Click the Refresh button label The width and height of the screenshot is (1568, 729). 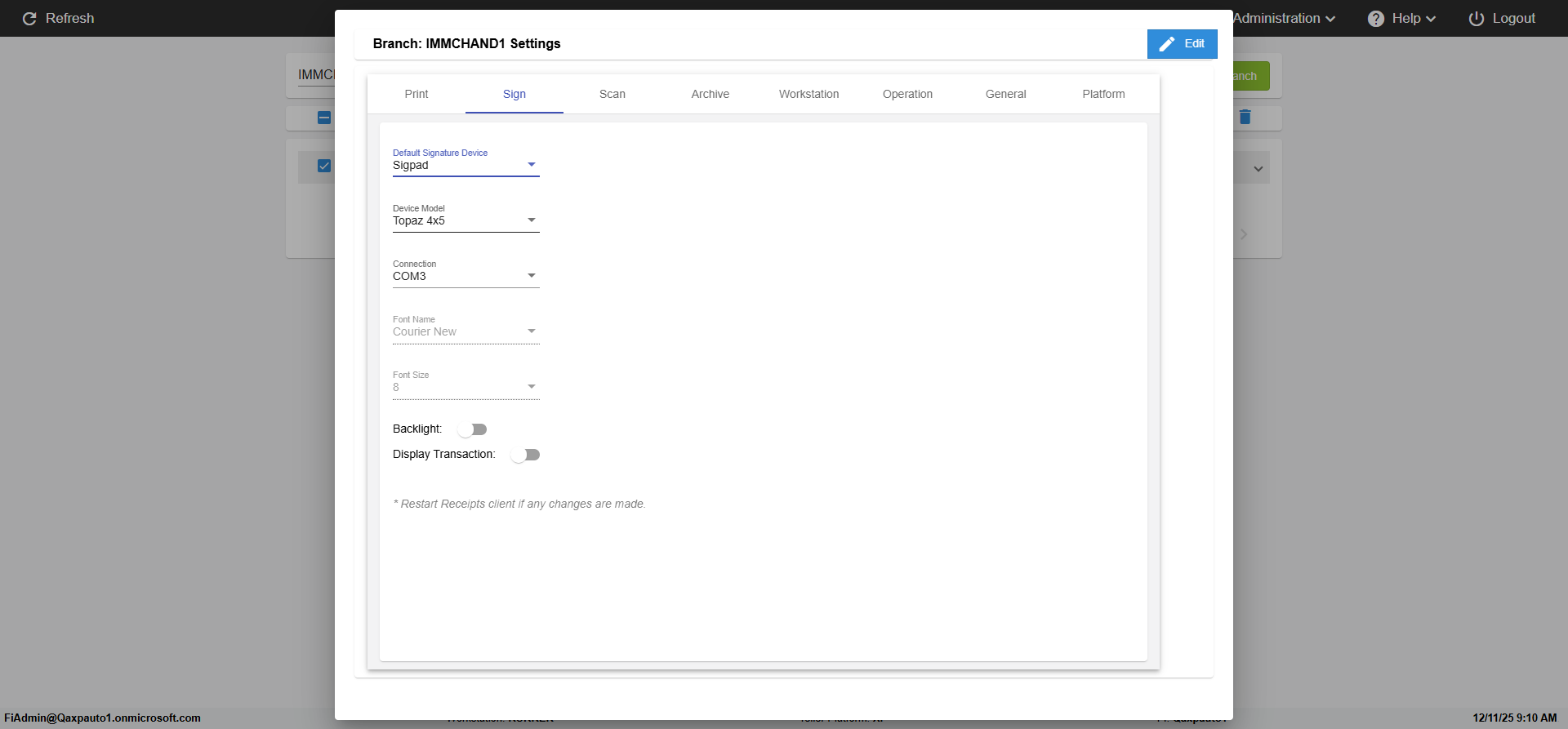69,18
